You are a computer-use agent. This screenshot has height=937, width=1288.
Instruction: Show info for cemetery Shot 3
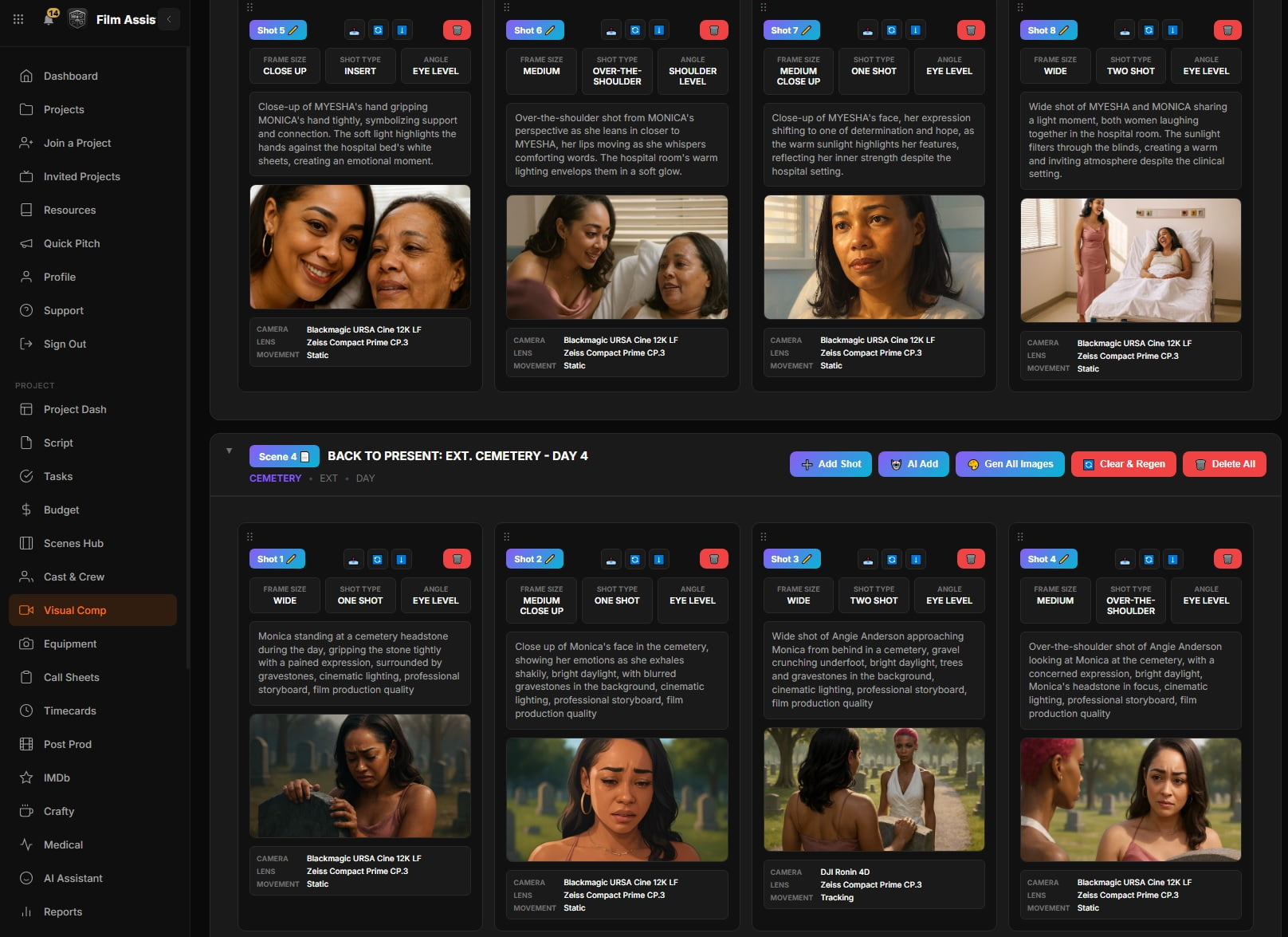[917, 560]
